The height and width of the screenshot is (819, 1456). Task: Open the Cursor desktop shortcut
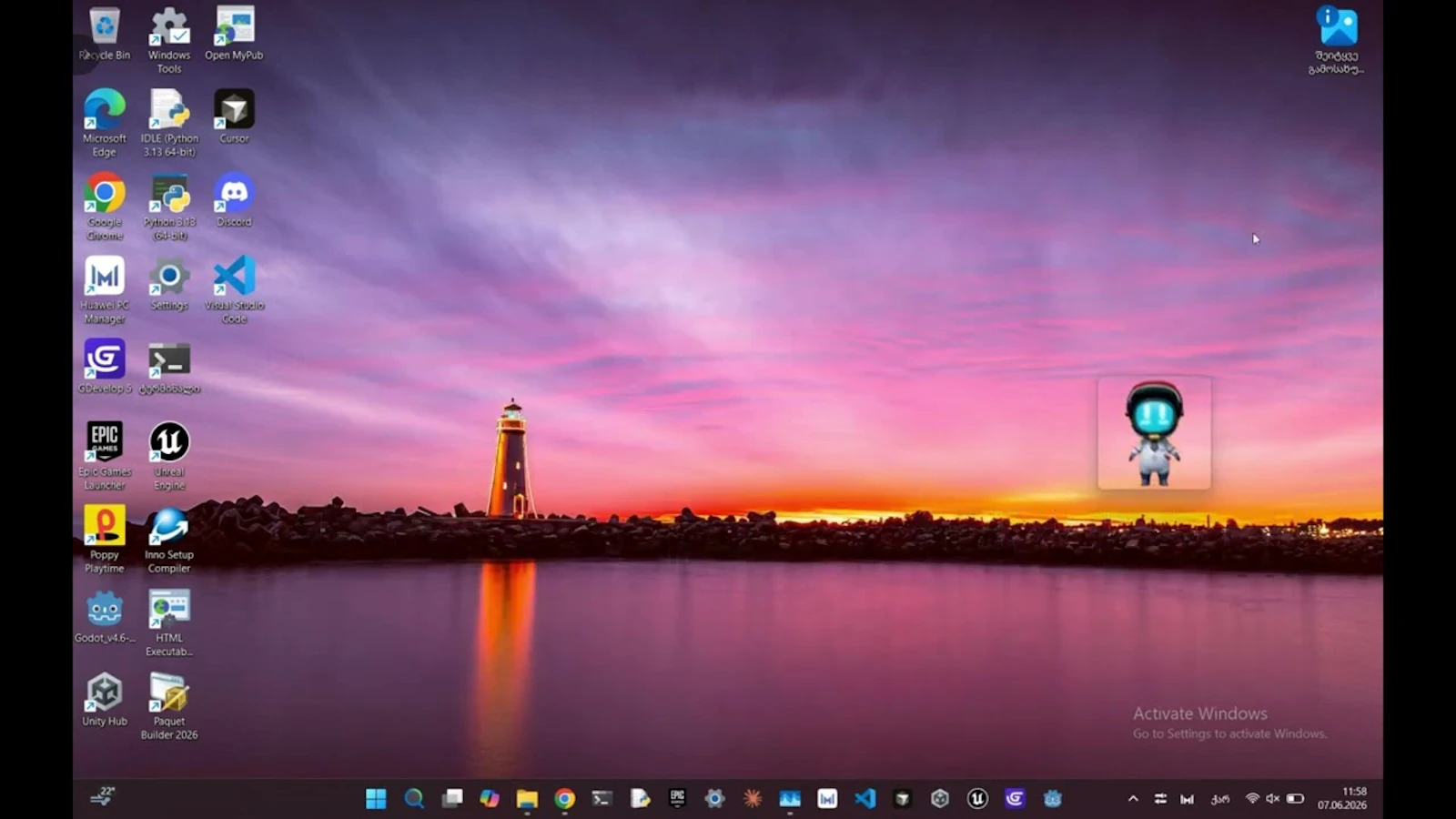[234, 116]
